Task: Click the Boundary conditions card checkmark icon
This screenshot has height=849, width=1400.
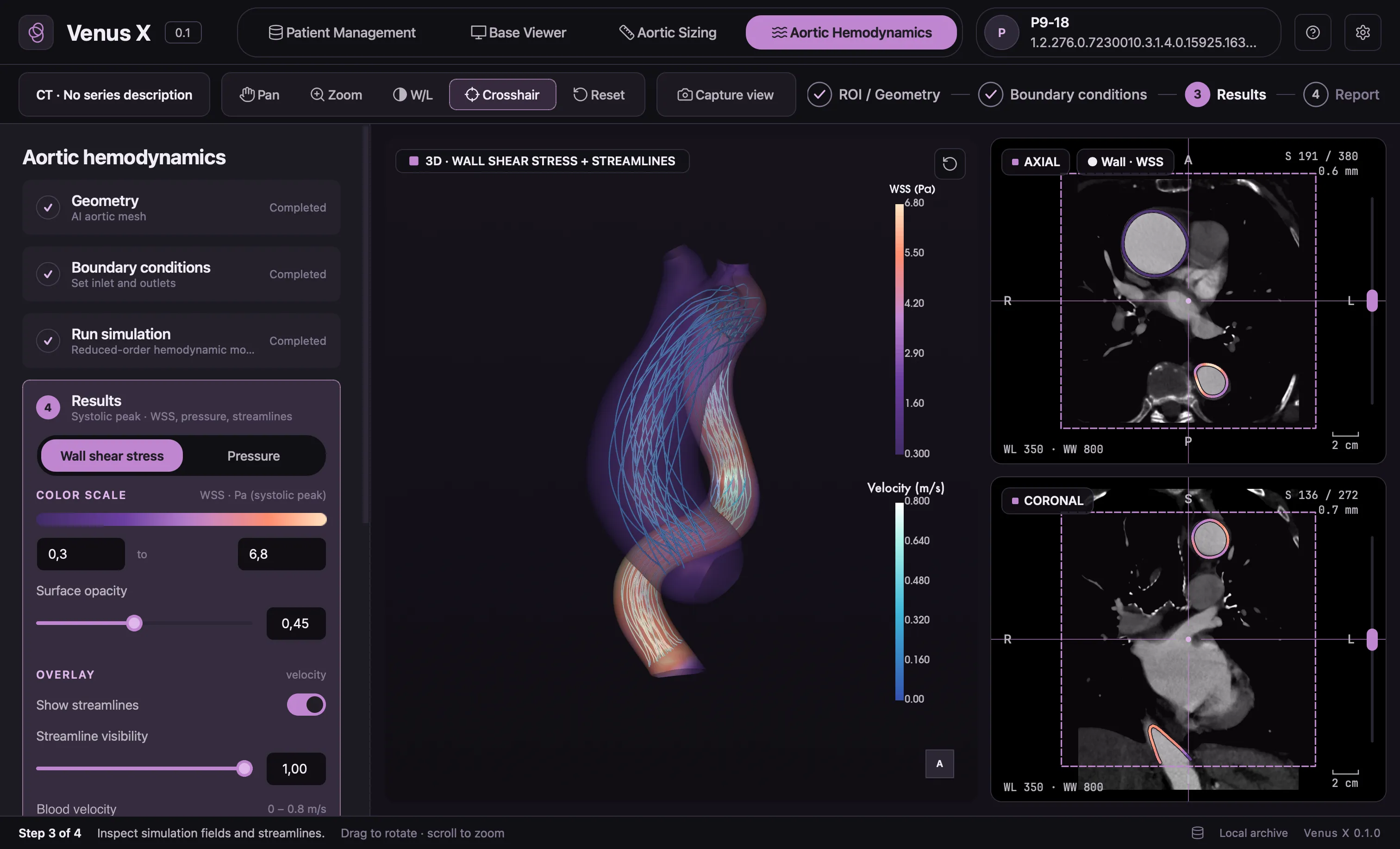Action: pyautogui.click(x=48, y=274)
